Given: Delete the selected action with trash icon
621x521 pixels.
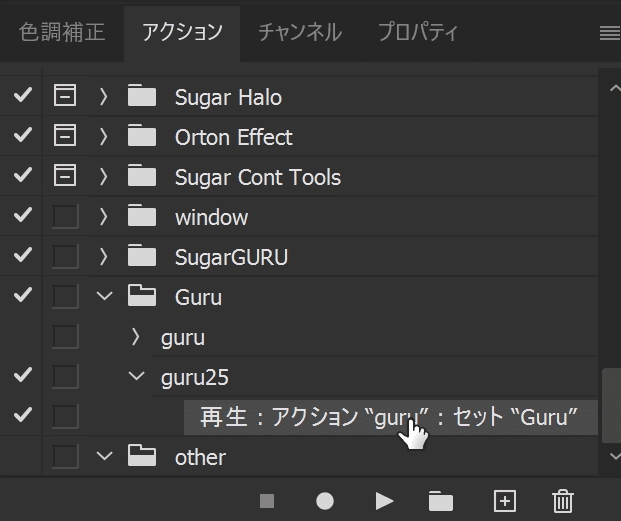Looking at the screenshot, I should (563, 501).
